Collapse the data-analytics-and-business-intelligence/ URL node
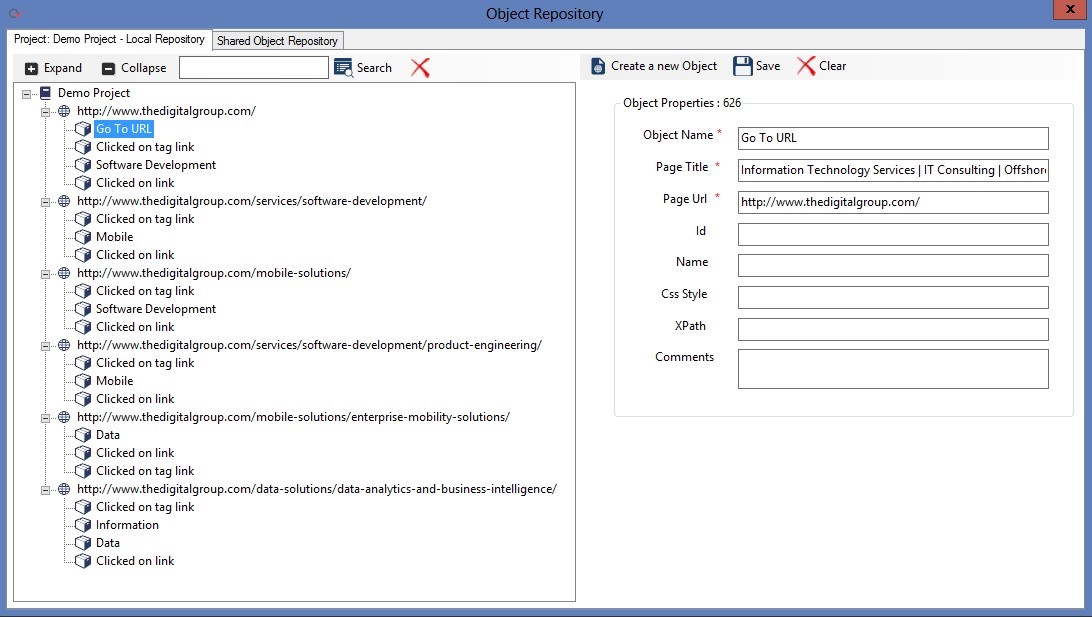This screenshot has height=617, width=1092. 45,490
